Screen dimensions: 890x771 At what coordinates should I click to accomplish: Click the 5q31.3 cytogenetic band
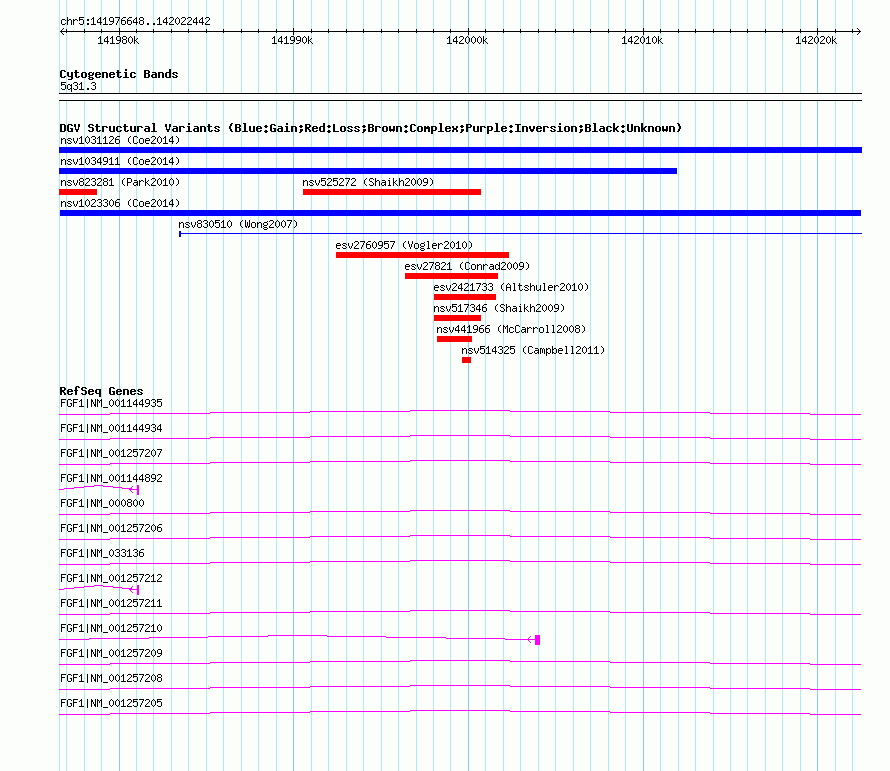point(78,87)
